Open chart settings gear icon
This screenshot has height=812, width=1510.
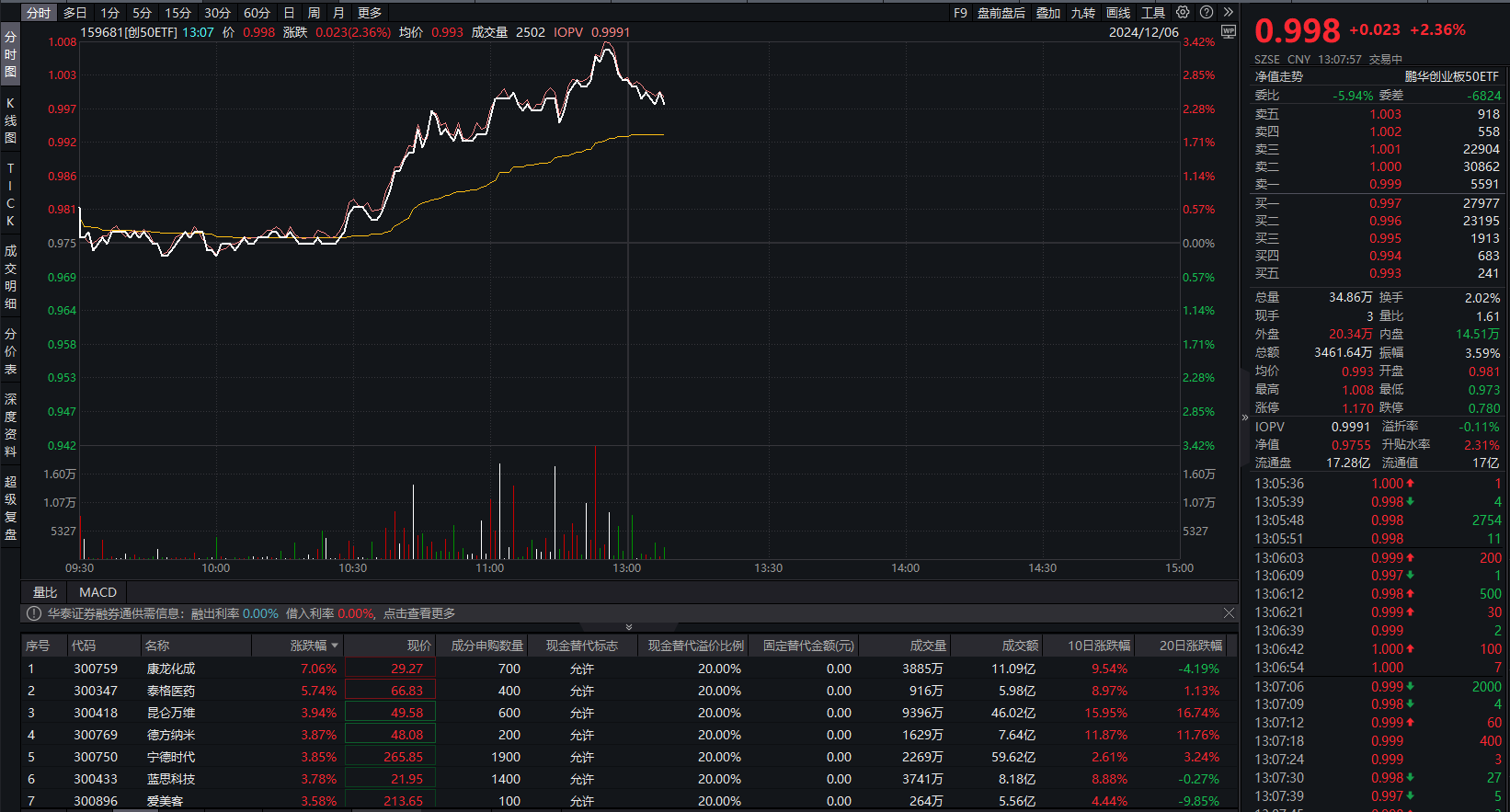[x=1183, y=12]
